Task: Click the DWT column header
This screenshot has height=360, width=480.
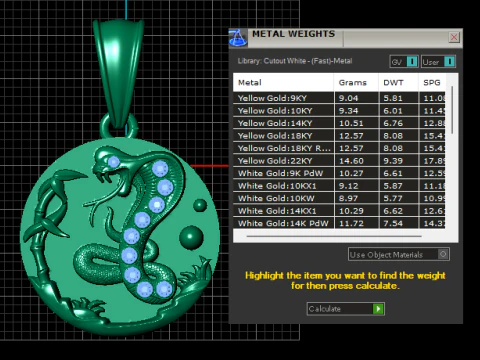Action: pyautogui.click(x=398, y=83)
